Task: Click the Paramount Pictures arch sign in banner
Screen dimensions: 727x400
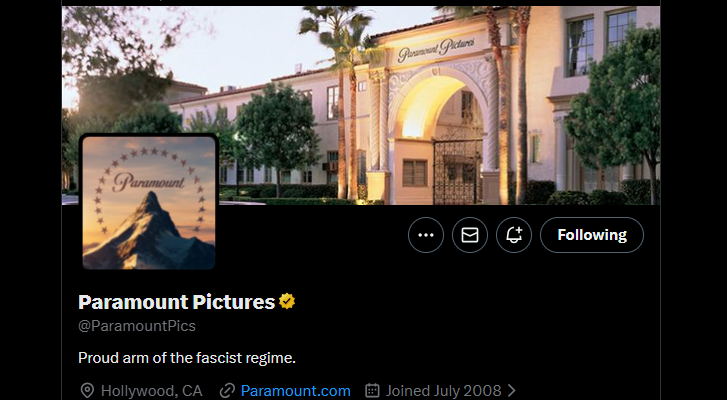Action: coord(435,47)
